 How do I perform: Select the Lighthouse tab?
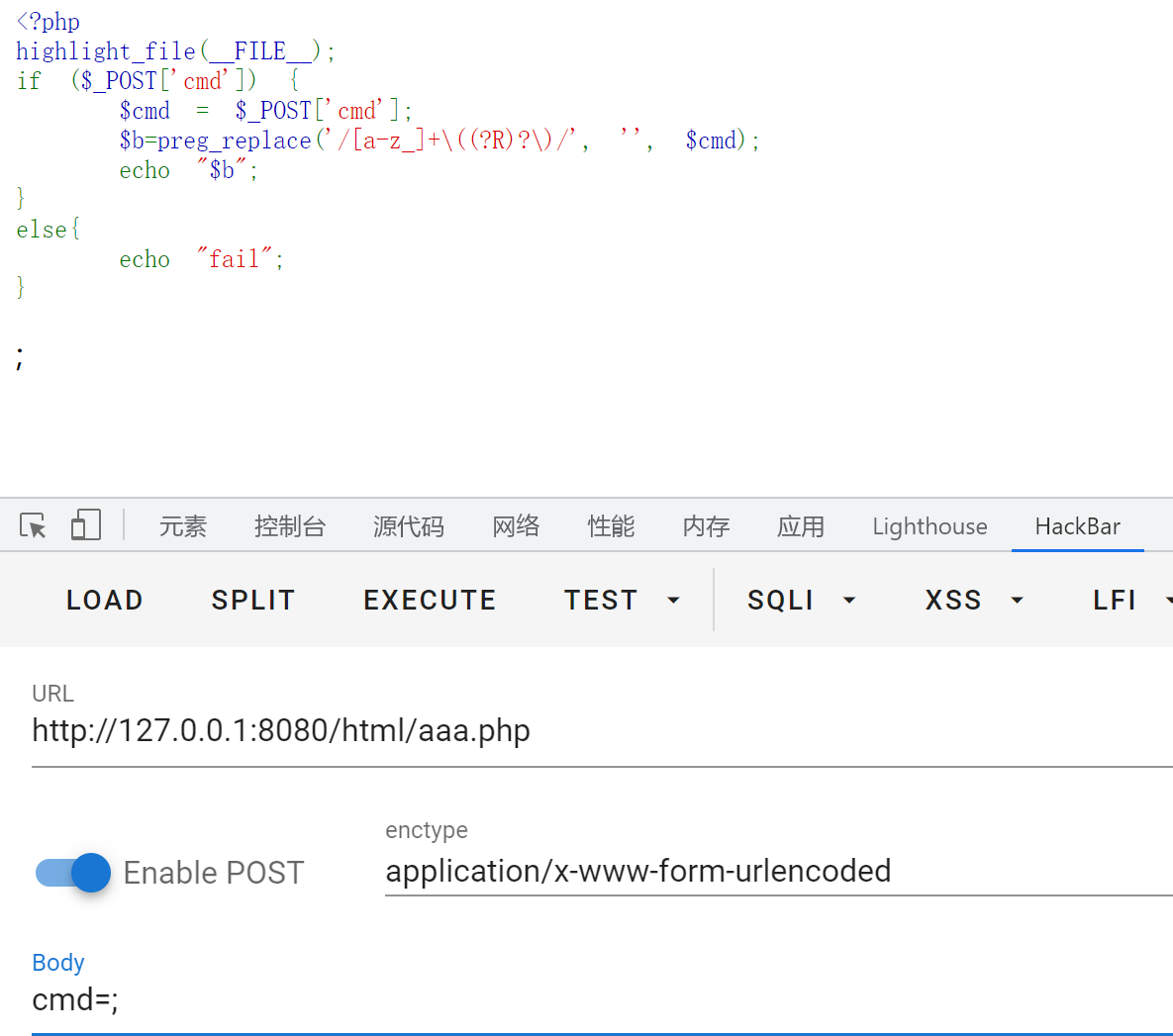pos(929,526)
